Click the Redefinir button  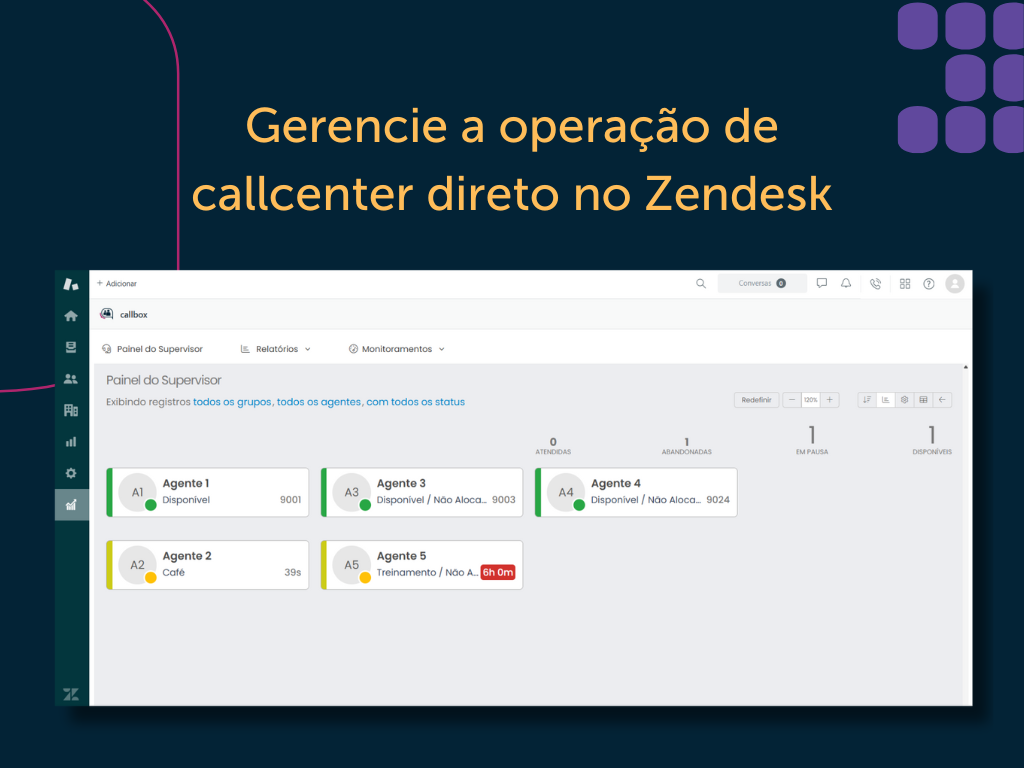pos(756,400)
